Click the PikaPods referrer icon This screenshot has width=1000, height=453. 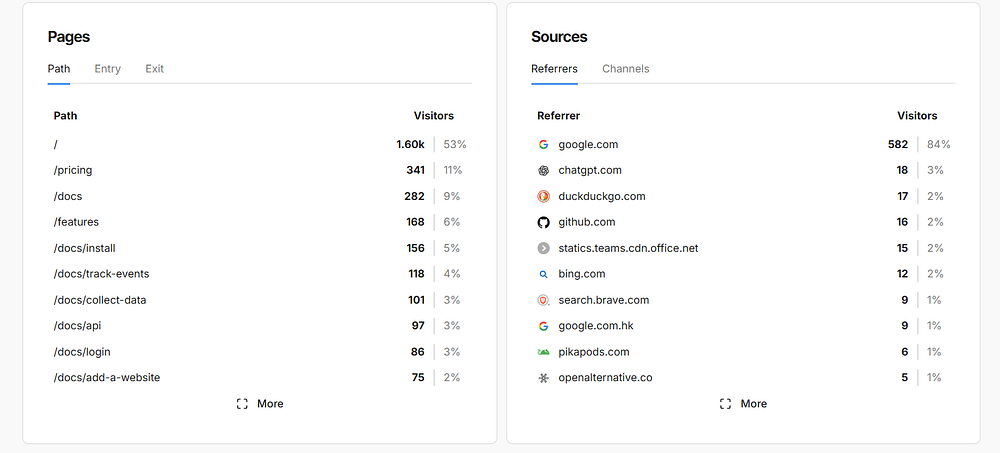pyautogui.click(x=544, y=352)
